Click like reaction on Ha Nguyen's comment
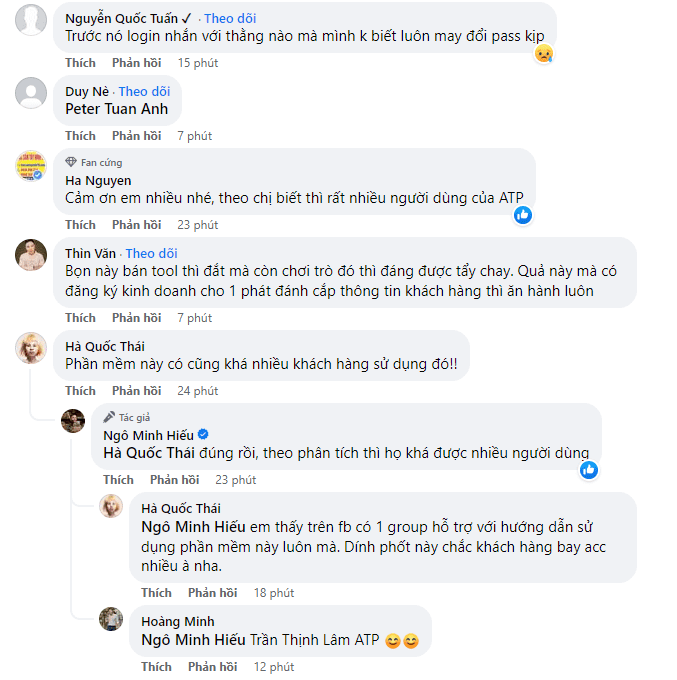 (522, 215)
